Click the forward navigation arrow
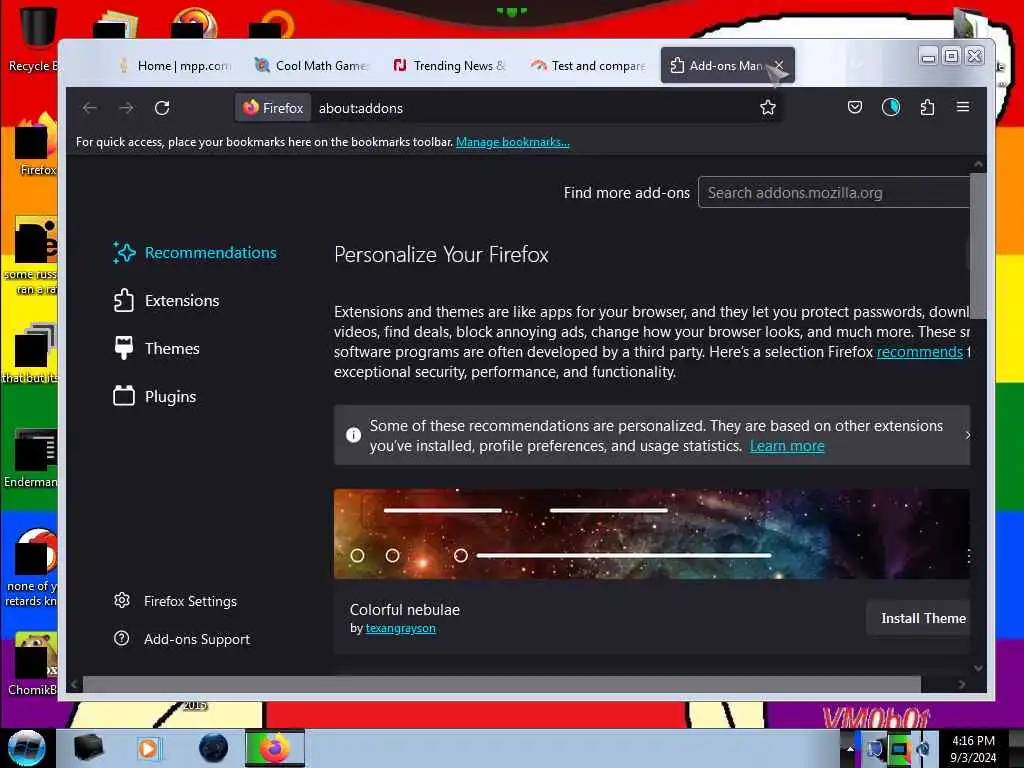Screen dimensions: 1024x768 pyautogui.click(x=126, y=108)
